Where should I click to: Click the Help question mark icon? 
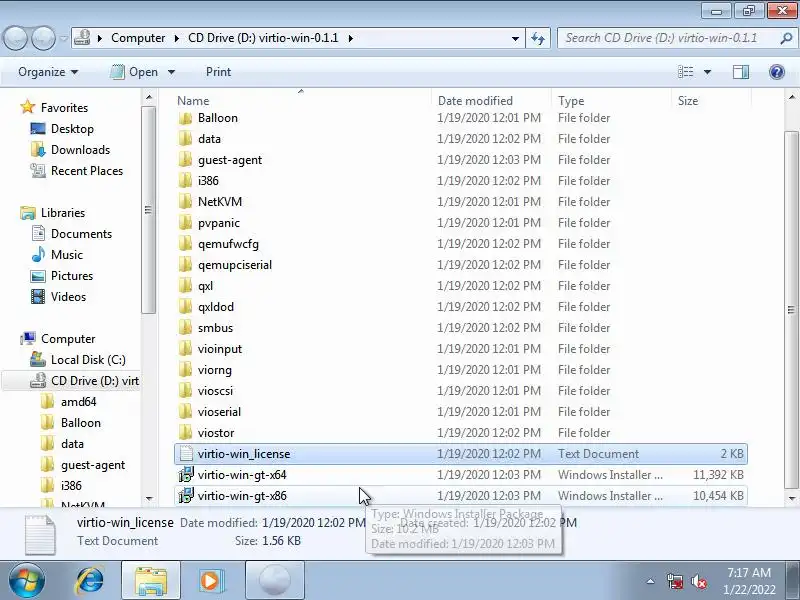click(x=777, y=72)
